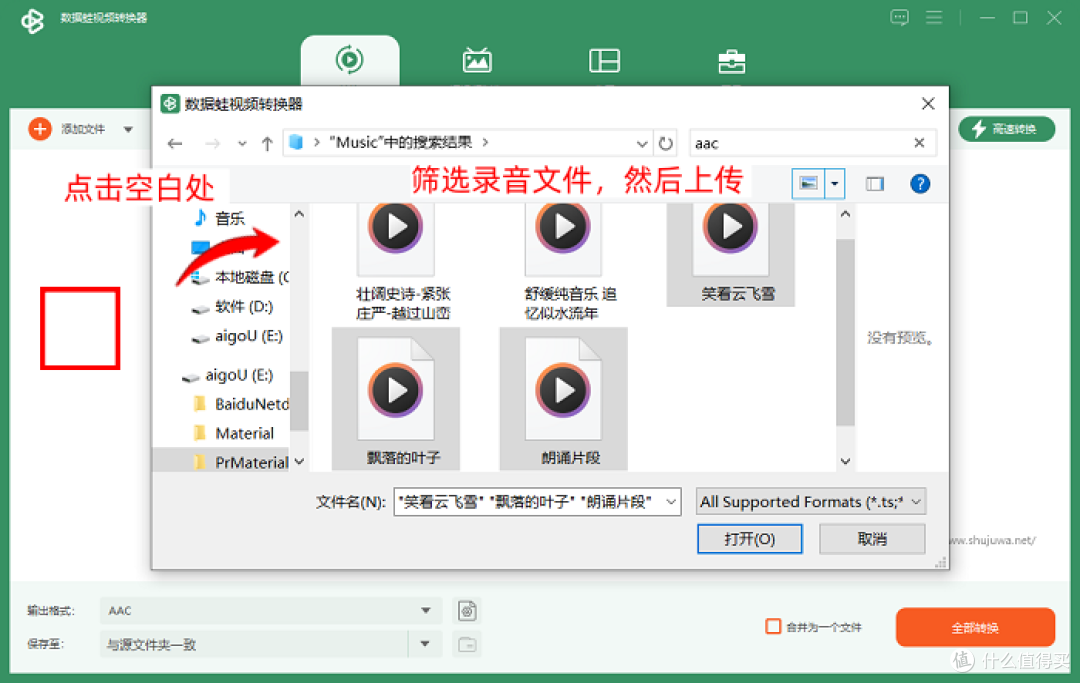1080x683 pixels.
Task: Expand the save location dropdown arrow
Action: [x=425, y=644]
